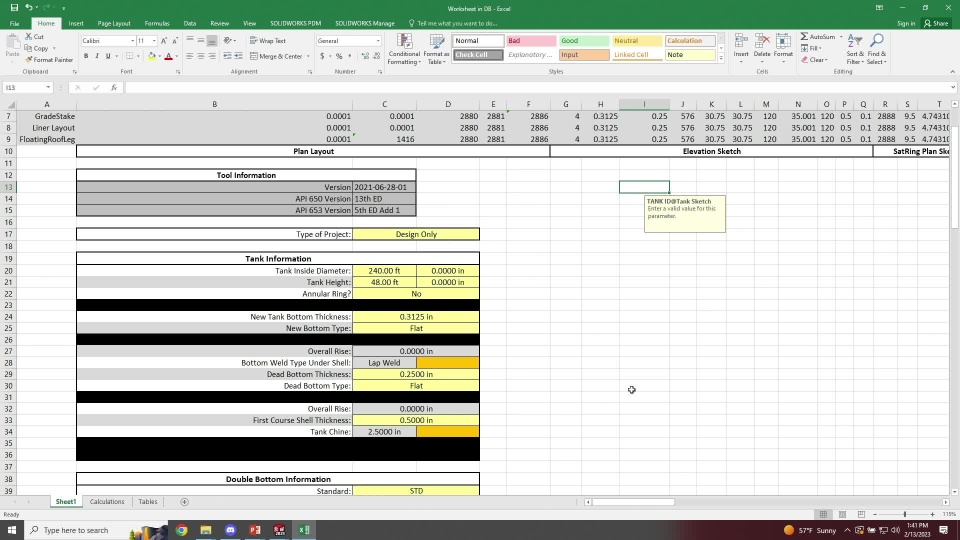Select Middle Align icon
The image size is (960, 540).
(201, 40)
